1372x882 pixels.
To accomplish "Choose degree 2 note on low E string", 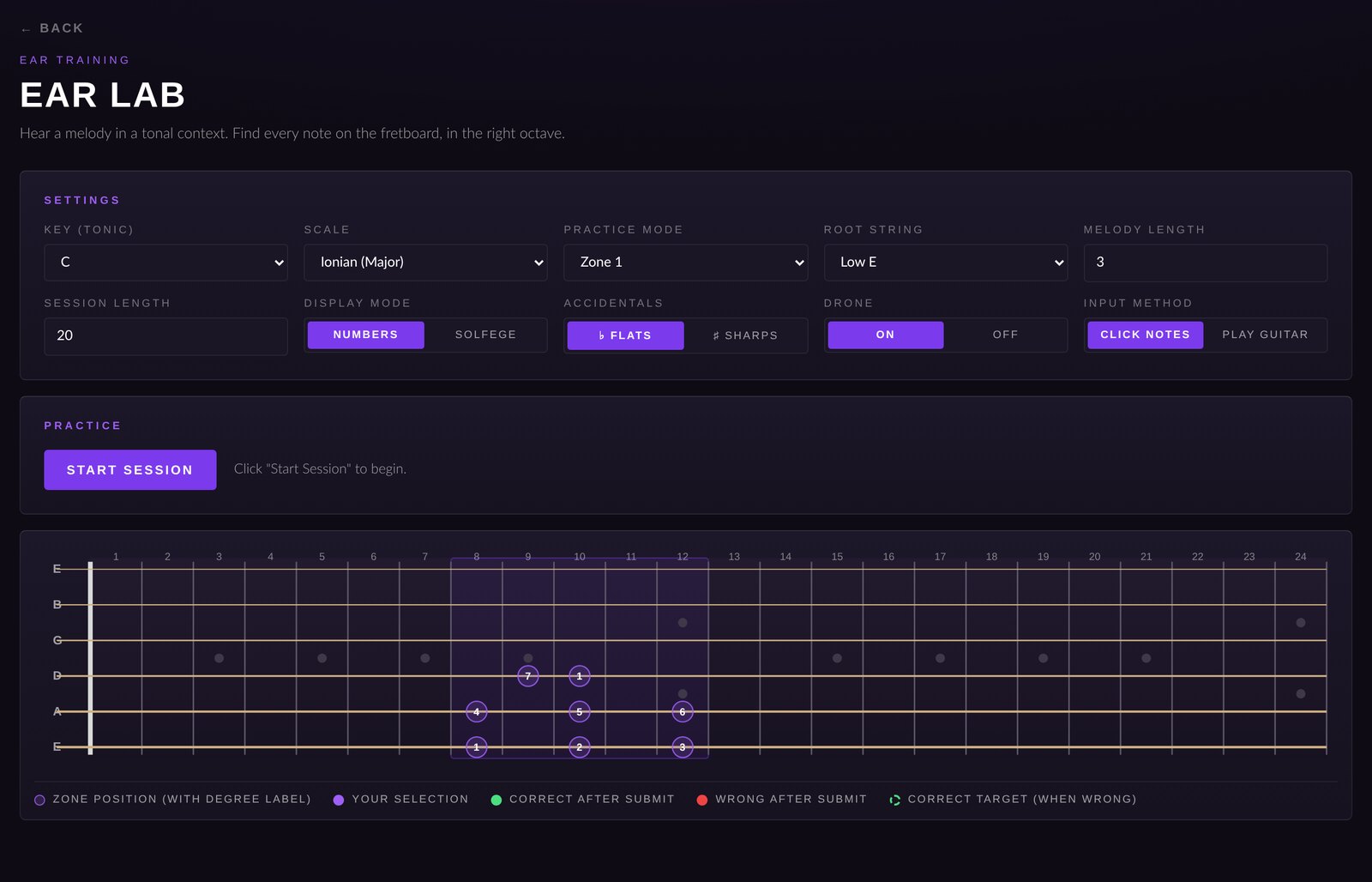I will pyautogui.click(x=580, y=747).
